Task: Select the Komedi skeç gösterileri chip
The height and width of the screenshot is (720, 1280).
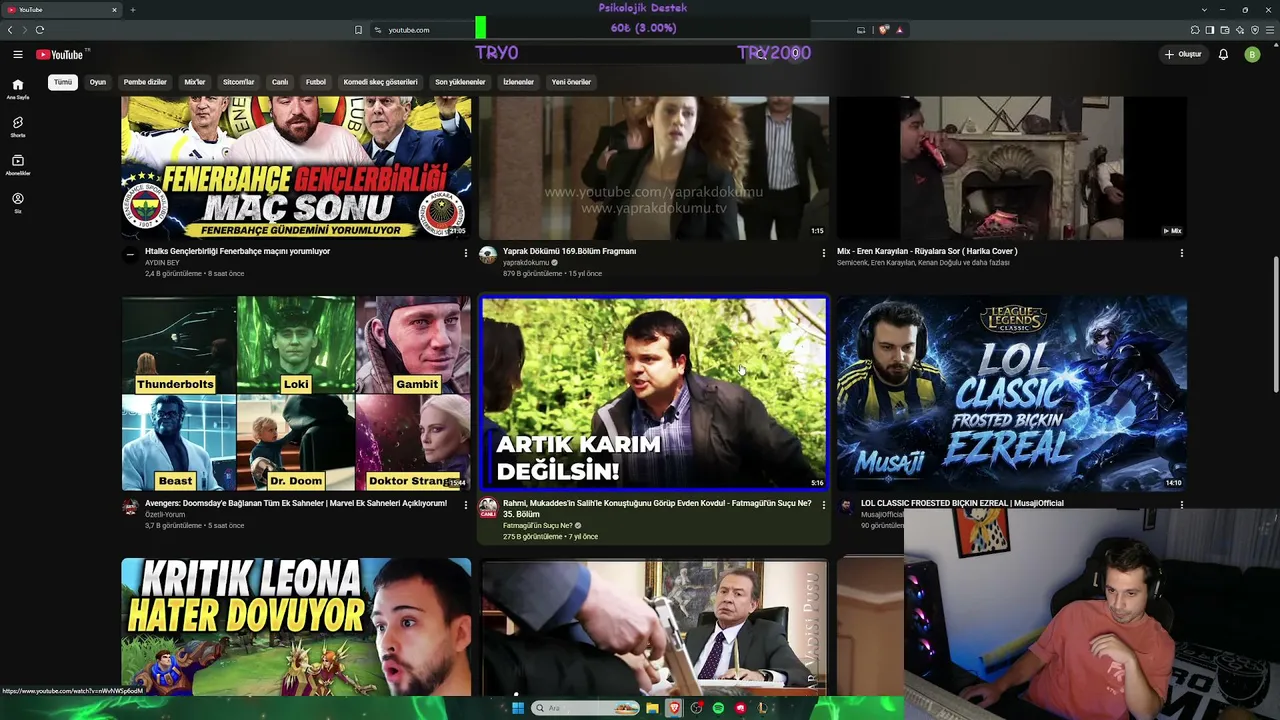Action: click(380, 82)
